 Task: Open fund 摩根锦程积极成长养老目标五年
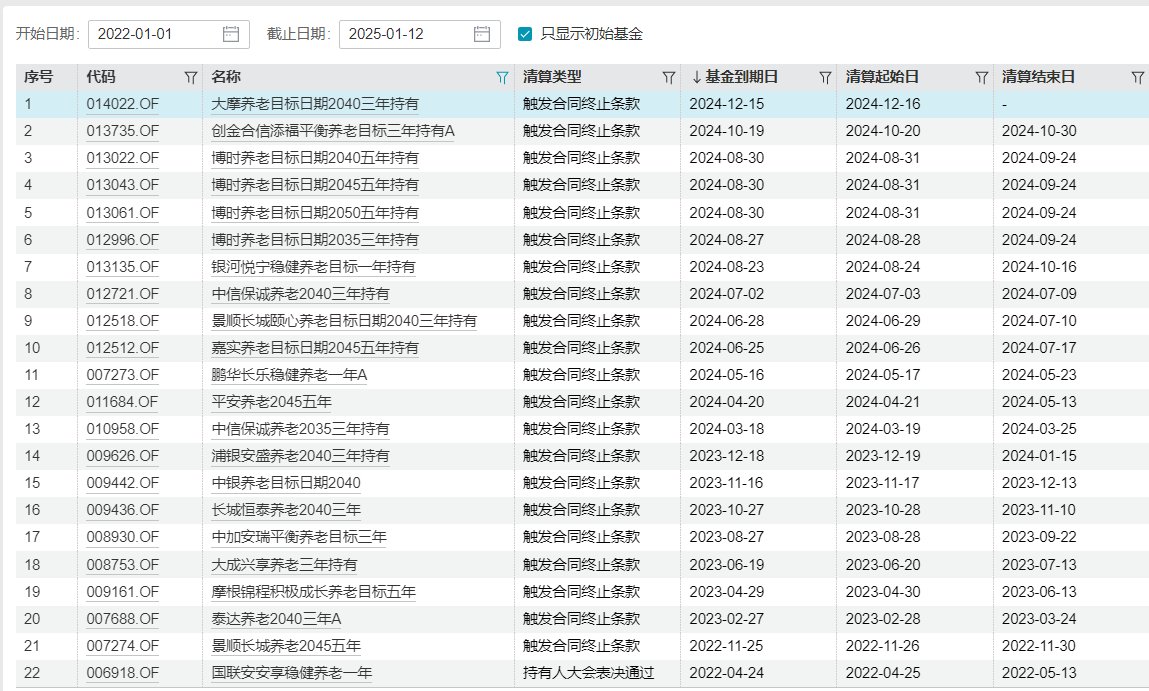pos(314,593)
